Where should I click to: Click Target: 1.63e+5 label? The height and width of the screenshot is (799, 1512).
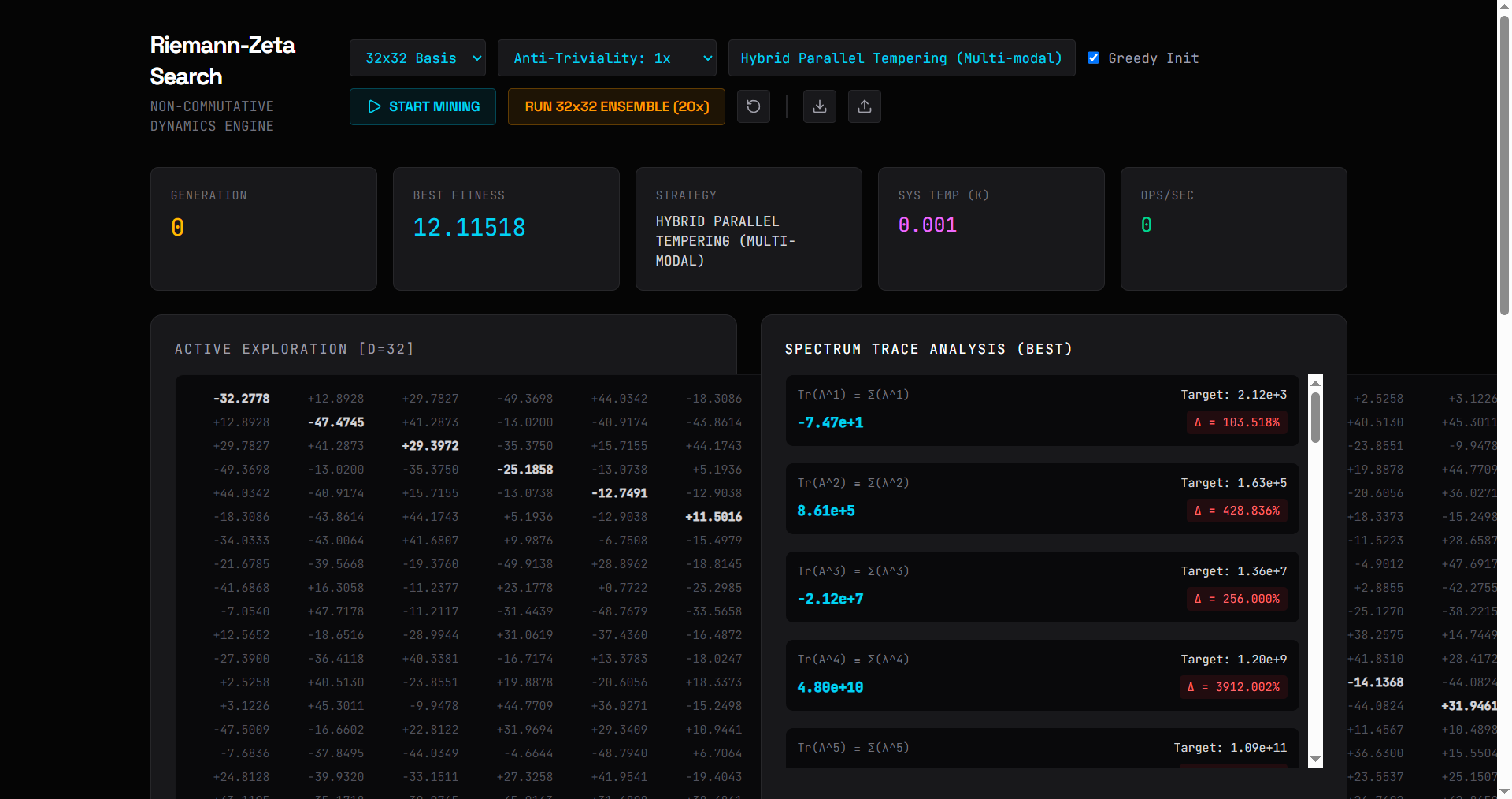(x=1234, y=483)
